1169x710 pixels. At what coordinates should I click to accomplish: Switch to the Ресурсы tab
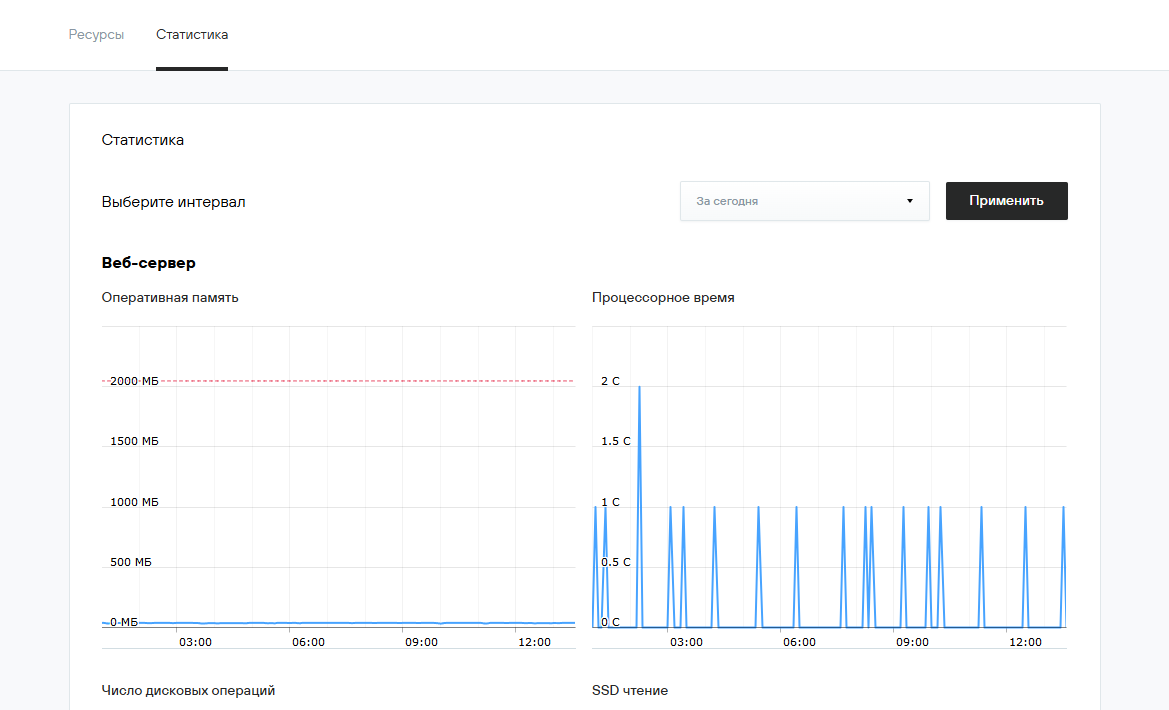(x=96, y=35)
